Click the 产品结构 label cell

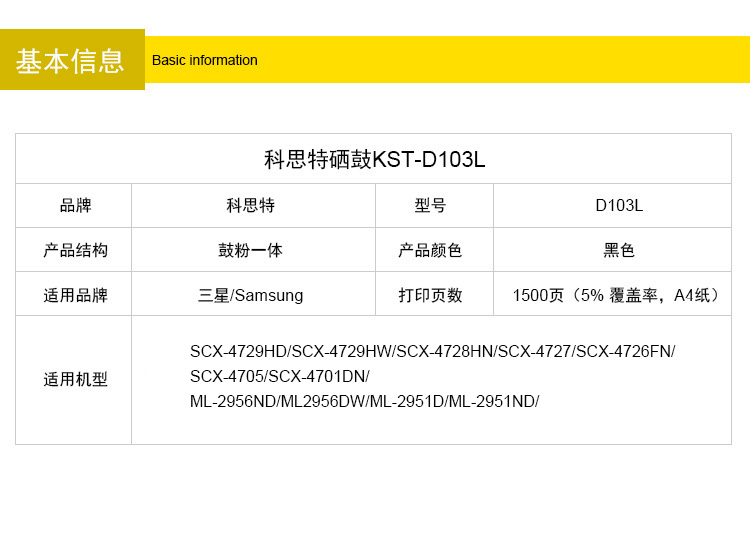coord(75,250)
